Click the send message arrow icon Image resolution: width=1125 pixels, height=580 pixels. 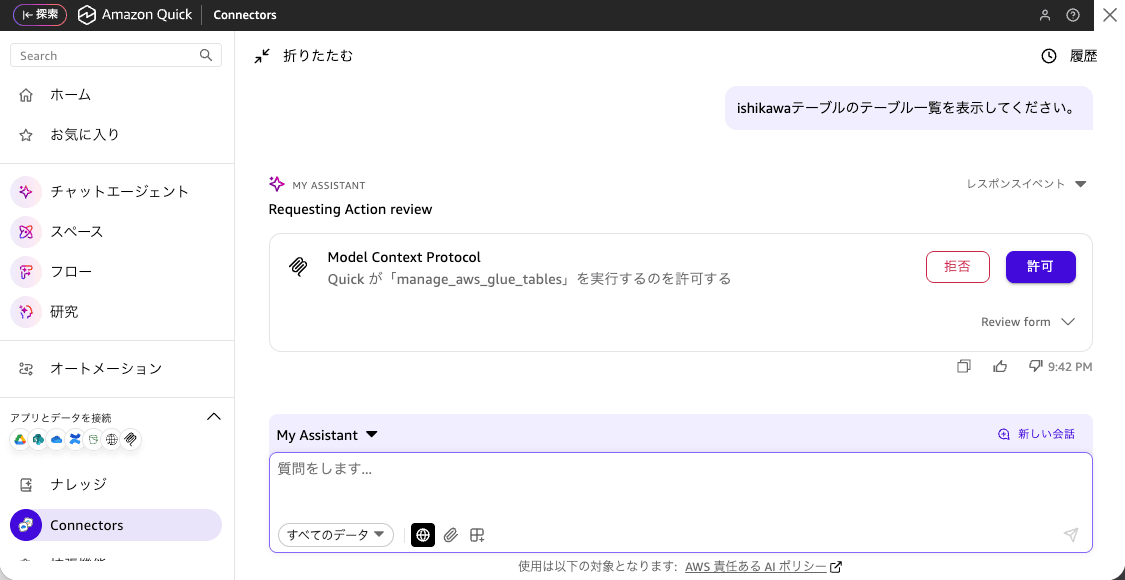point(1070,535)
